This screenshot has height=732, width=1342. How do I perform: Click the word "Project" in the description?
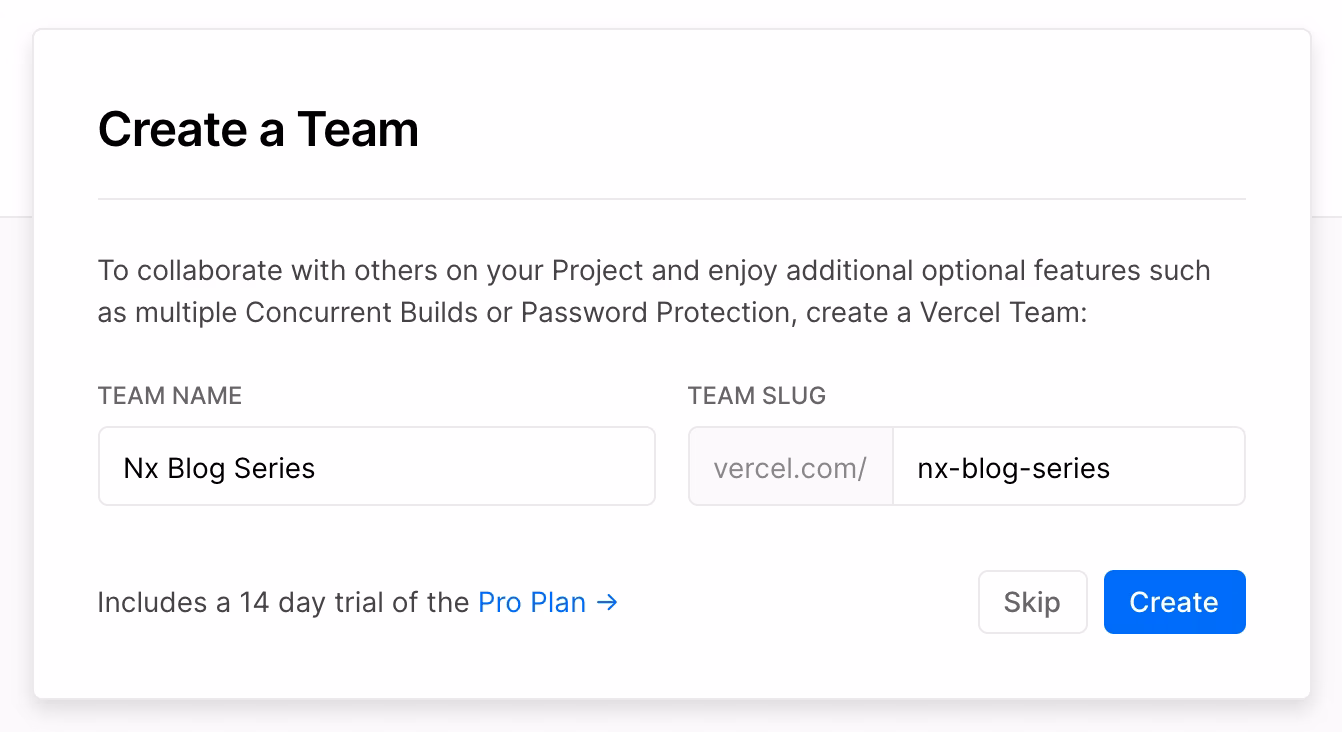click(x=597, y=271)
